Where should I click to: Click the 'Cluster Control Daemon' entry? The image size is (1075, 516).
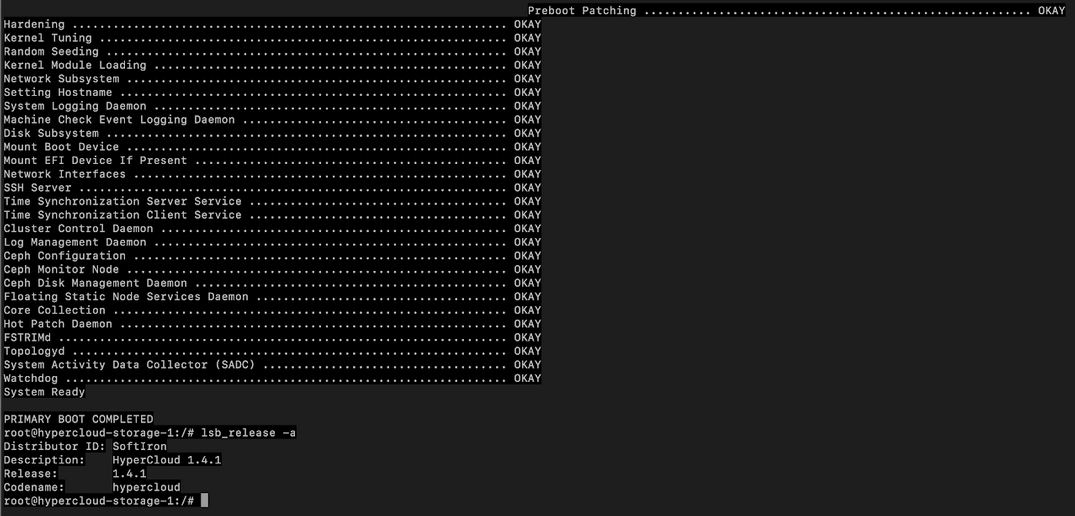click(x=78, y=229)
